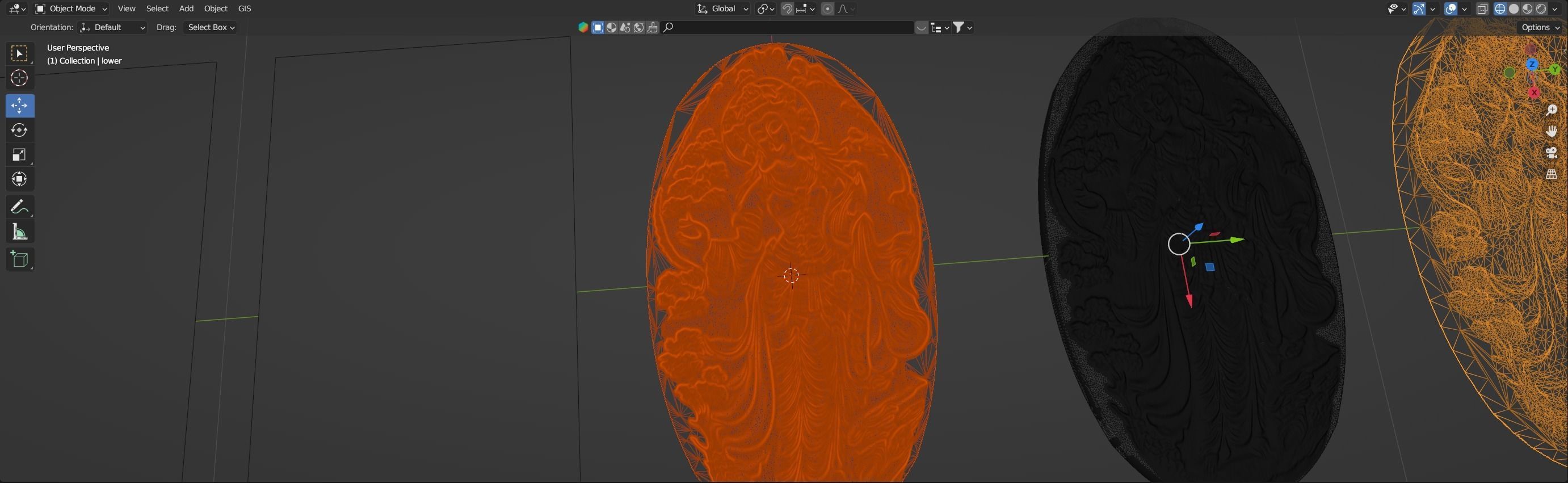Click the half-shaded circle icon
Viewport: 1568px width, 483px height.
[x=612, y=27]
